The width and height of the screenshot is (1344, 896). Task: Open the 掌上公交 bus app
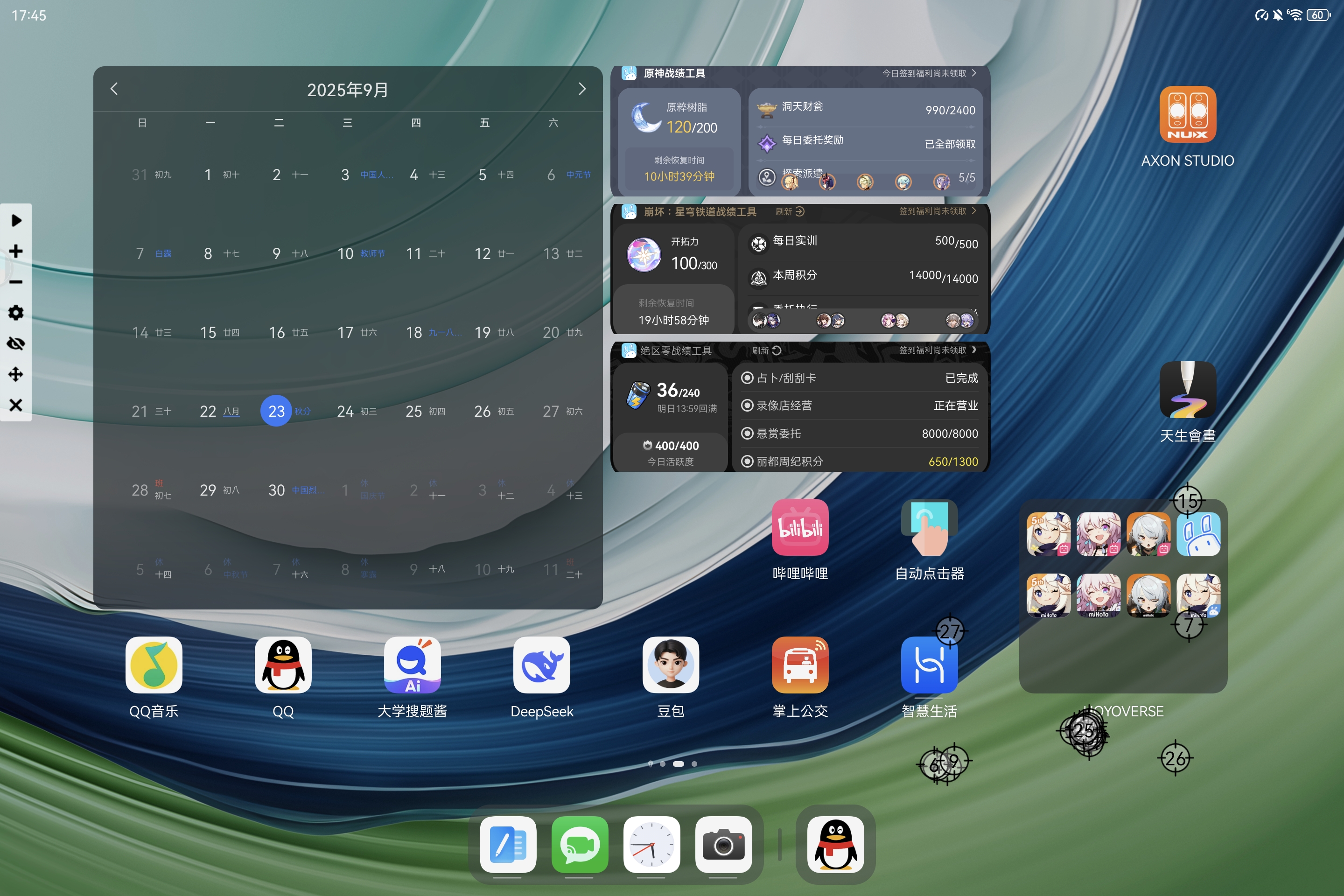point(799,665)
